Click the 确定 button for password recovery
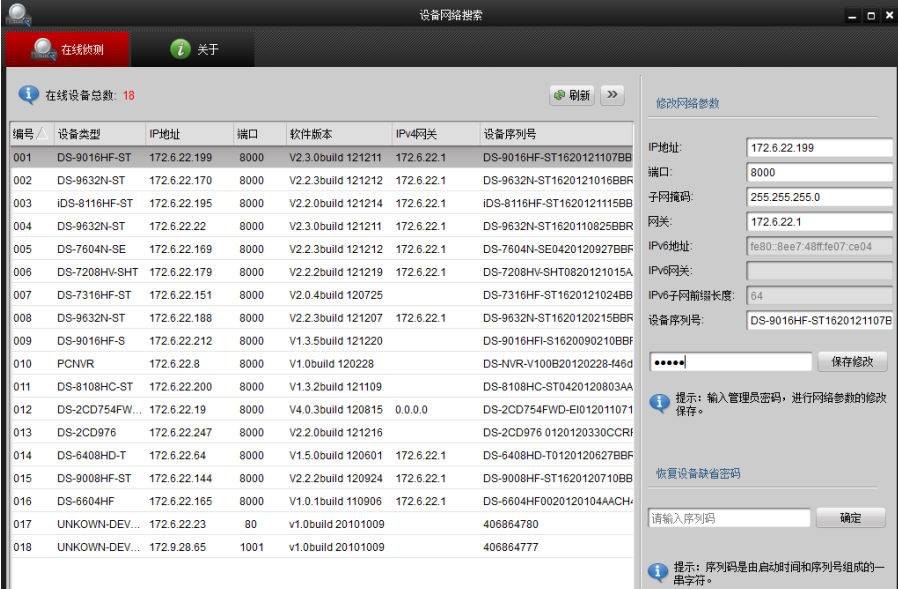The width and height of the screenshot is (898, 589). [850, 518]
